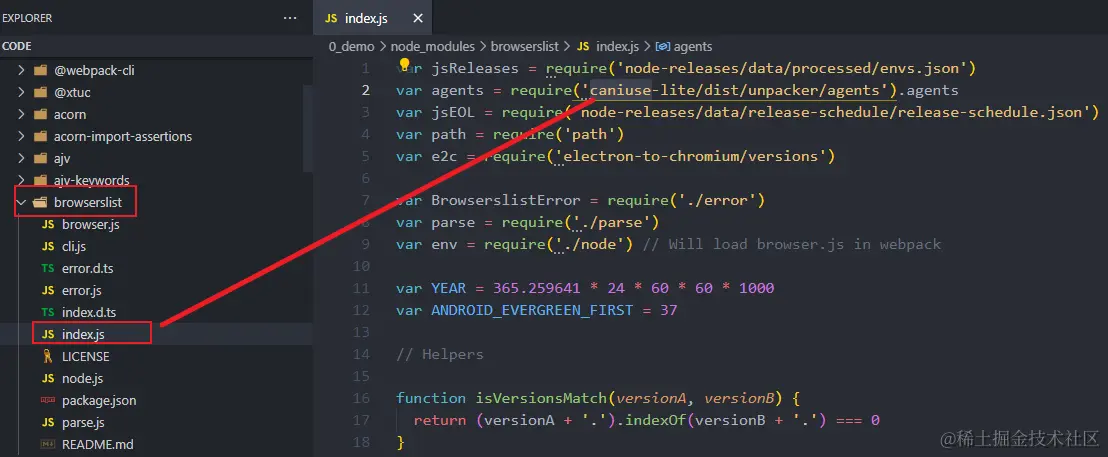Expand the @webpack-cli folder
The height and width of the screenshot is (457, 1108).
[20, 70]
